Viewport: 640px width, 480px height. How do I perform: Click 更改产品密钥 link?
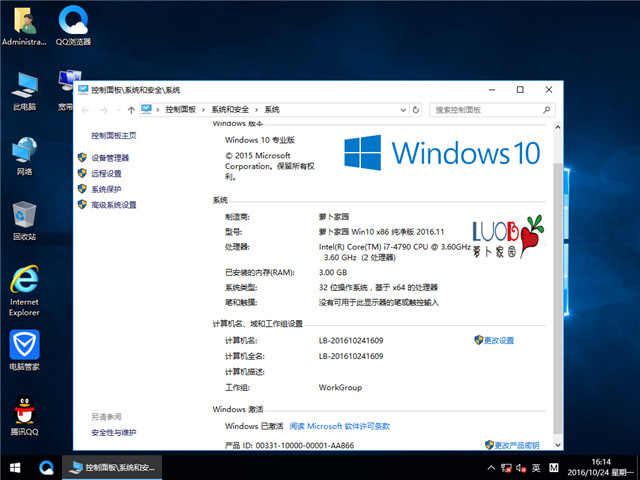(517, 445)
